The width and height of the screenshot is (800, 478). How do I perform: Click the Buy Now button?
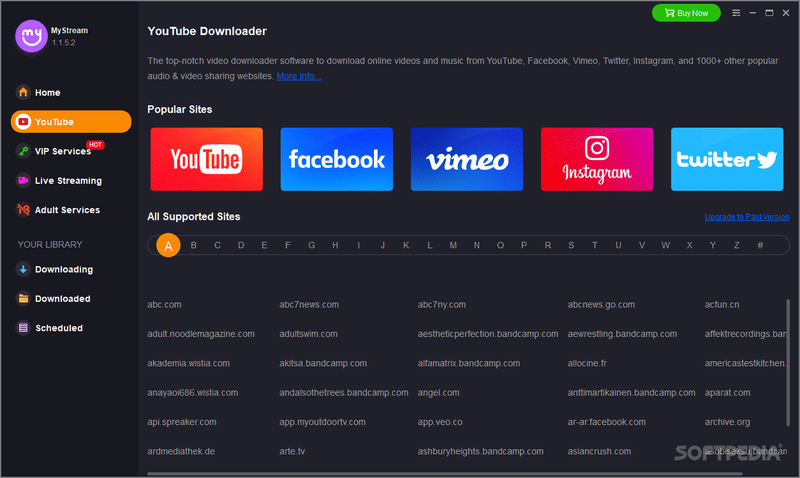pos(686,13)
